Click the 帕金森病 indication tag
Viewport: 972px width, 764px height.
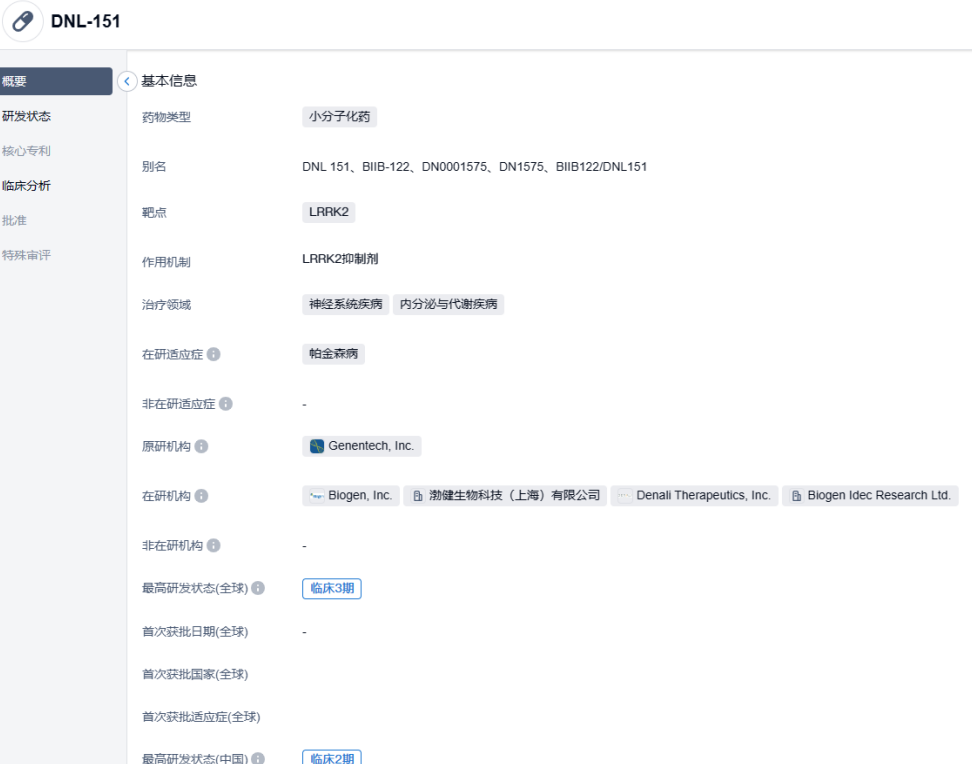[333, 354]
